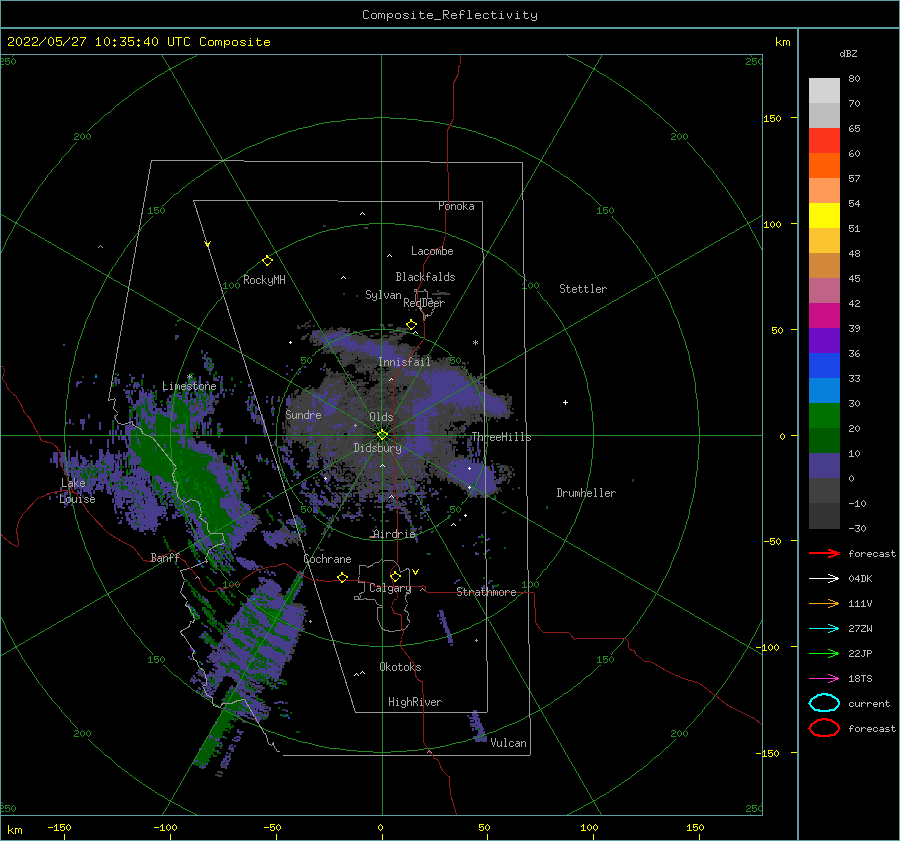
Task: Click the Vulcan label
Action: (x=508, y=743)
